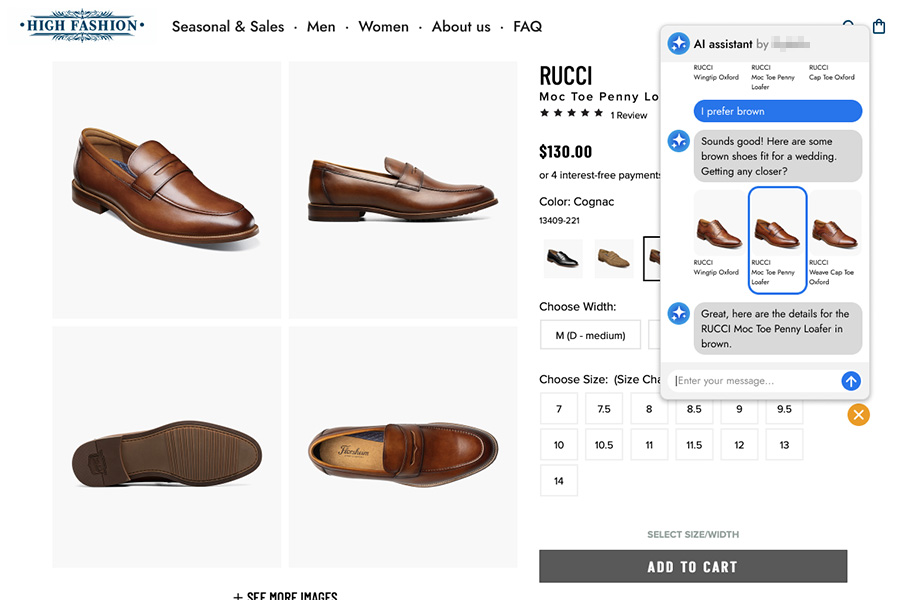Screen dimensions: 900x600
Task: Select the tan suede color swatch
Action: 614,258
